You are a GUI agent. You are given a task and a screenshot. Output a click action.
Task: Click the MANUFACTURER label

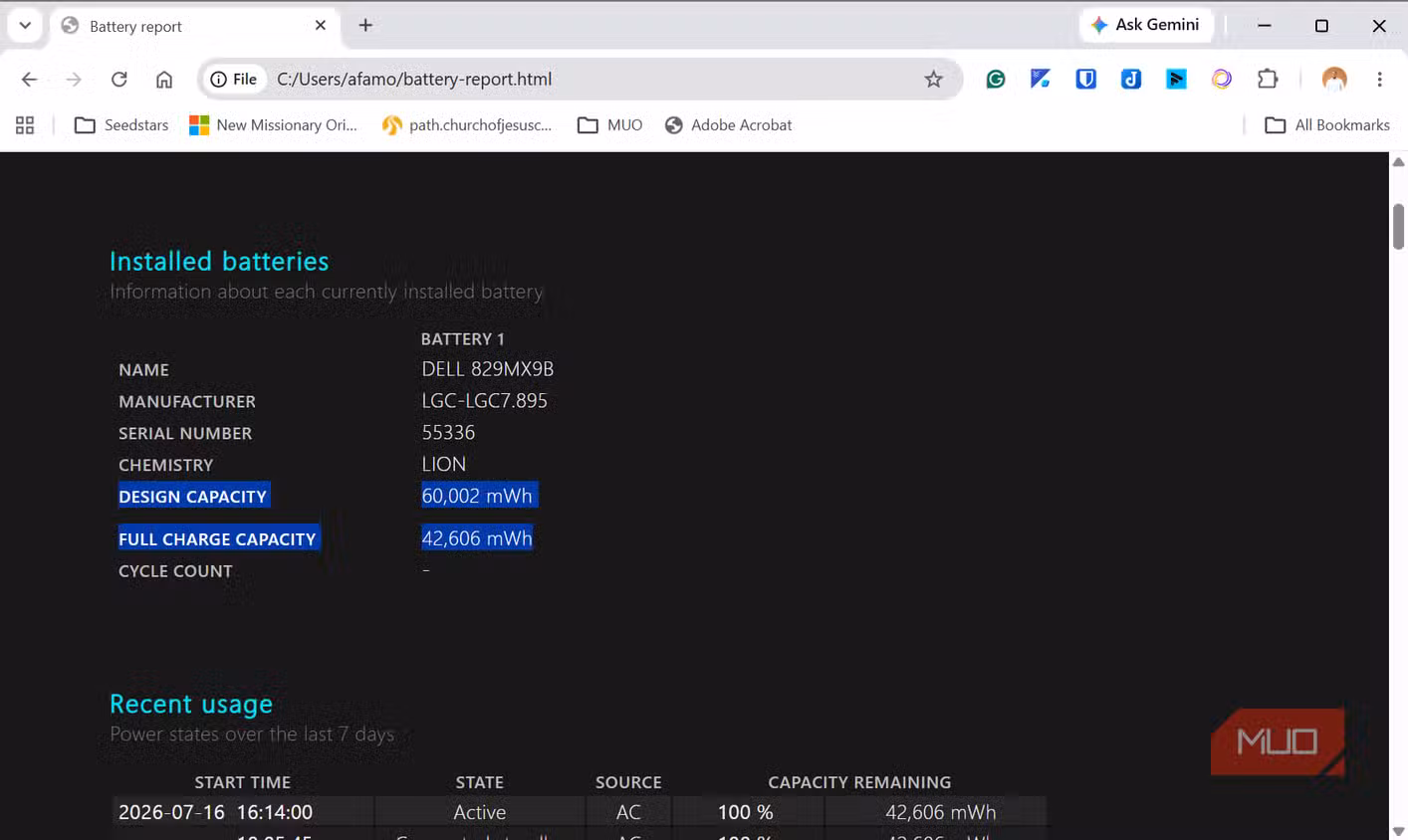tap(187, 402)
